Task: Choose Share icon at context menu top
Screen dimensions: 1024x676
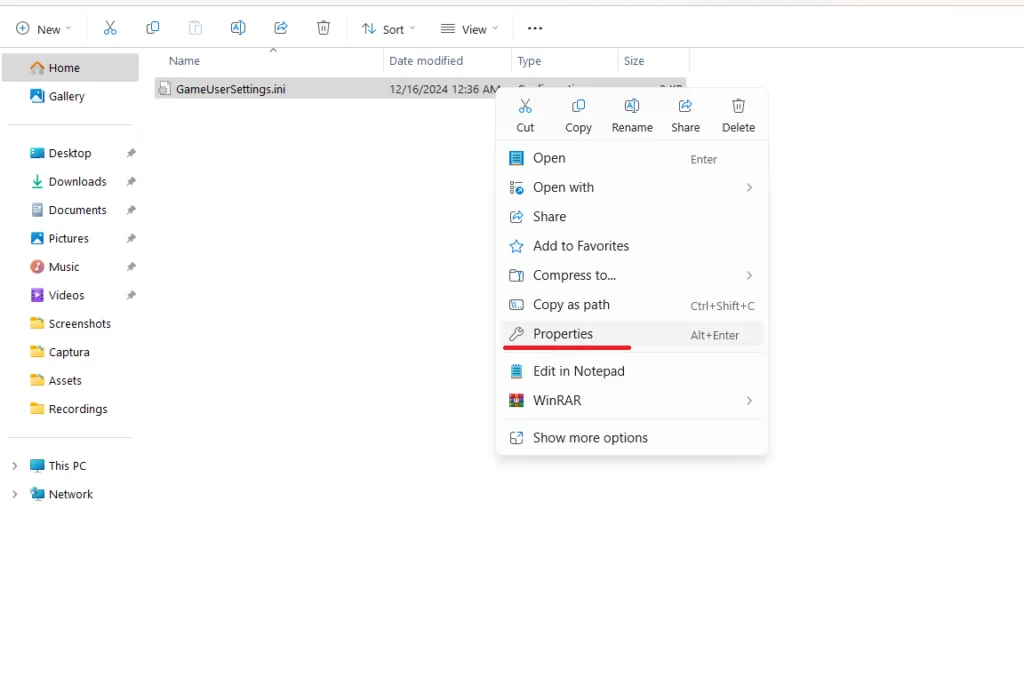Action: tap(685, 116)
